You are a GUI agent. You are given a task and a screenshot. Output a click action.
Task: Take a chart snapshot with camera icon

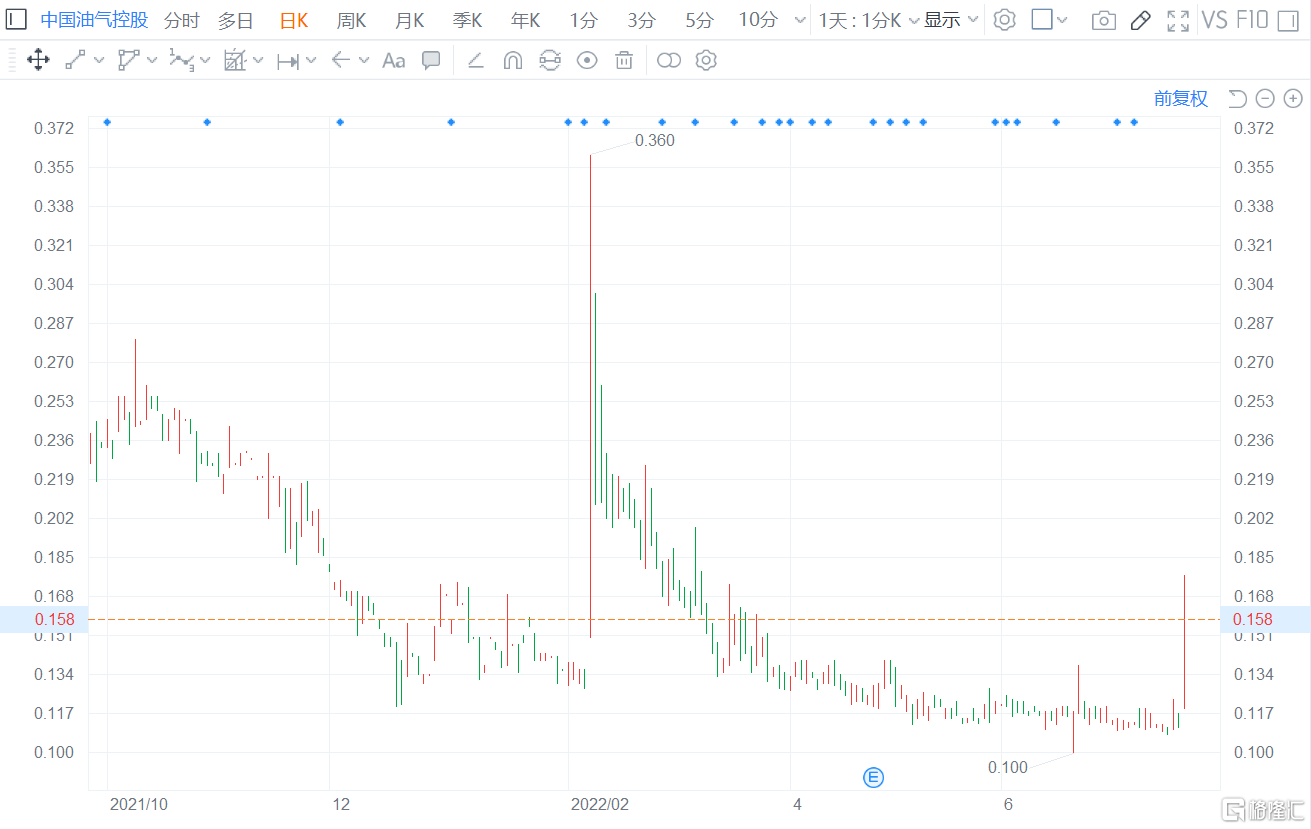point(1104,20)
